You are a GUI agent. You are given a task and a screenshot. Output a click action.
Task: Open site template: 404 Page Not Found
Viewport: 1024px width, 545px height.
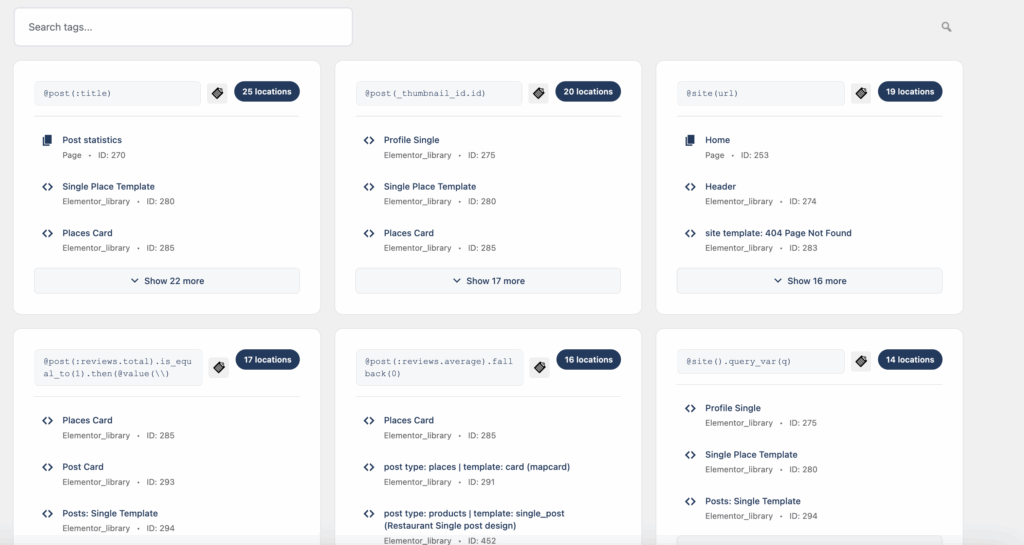[x=778, y=233]
